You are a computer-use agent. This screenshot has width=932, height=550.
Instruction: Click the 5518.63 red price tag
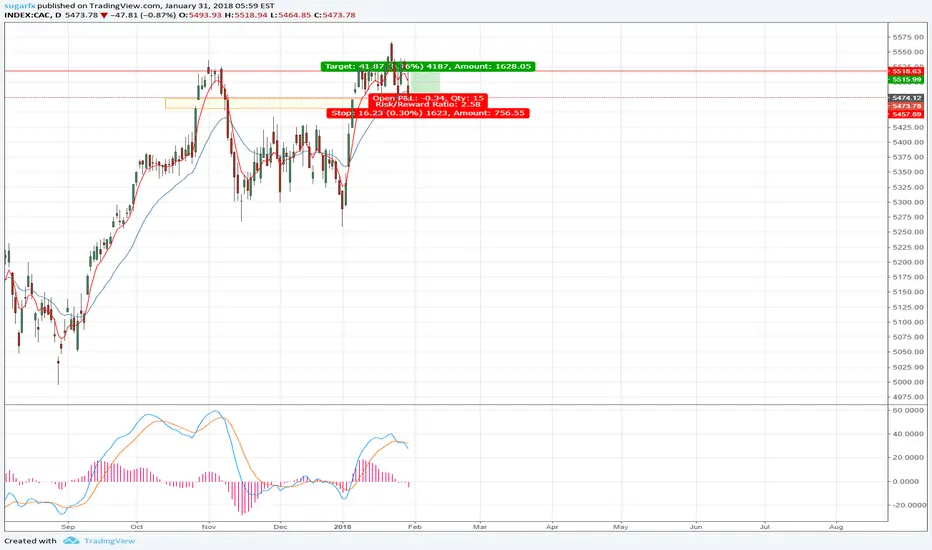tap(906, 71)
